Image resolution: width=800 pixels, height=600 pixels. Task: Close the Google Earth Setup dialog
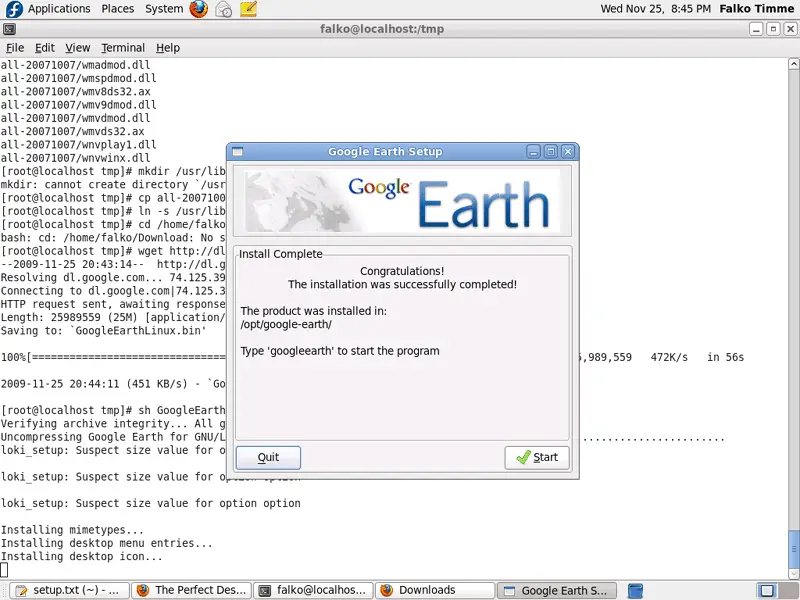click(568, 152)
